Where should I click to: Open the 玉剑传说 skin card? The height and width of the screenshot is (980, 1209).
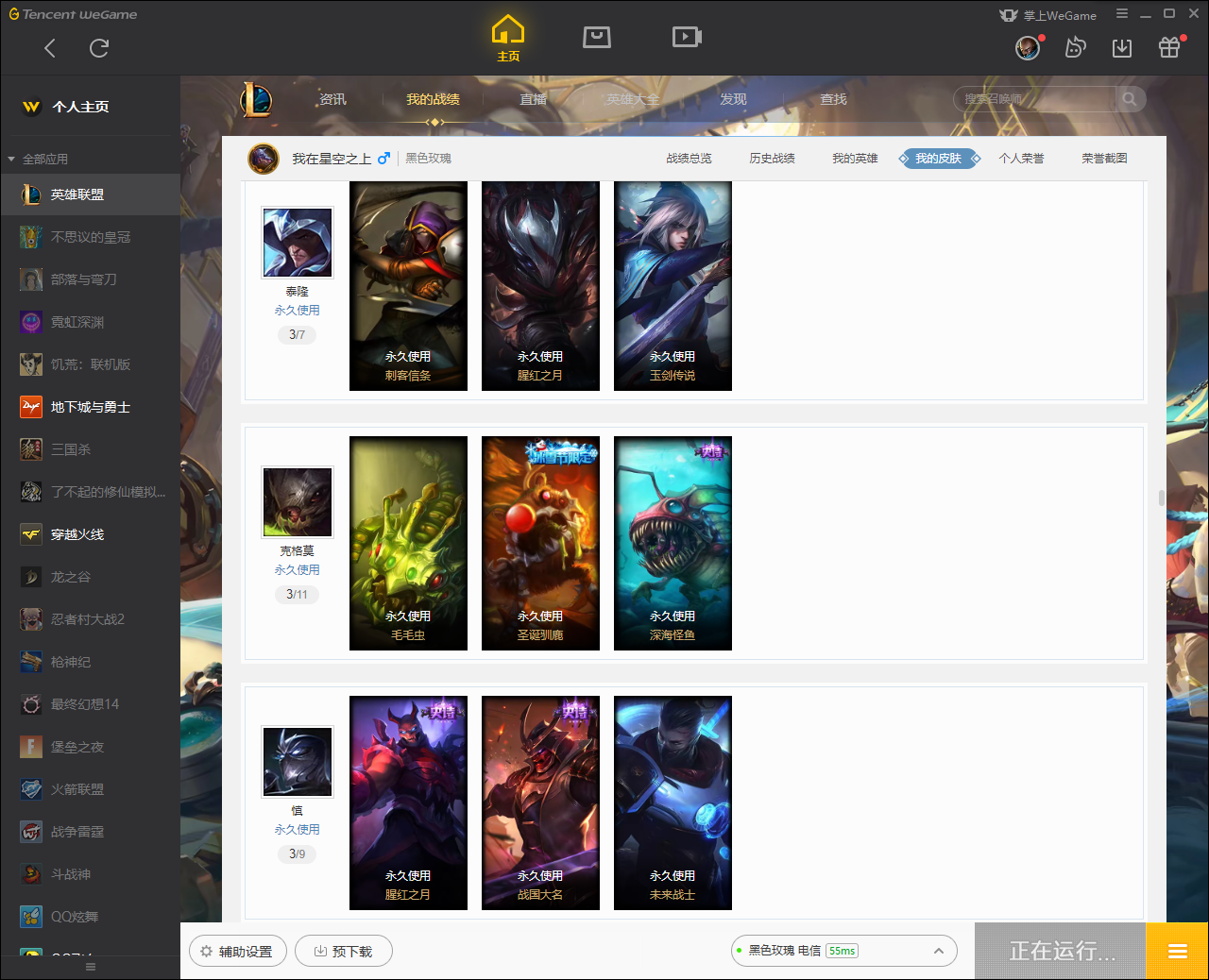[x=673, y=286]
